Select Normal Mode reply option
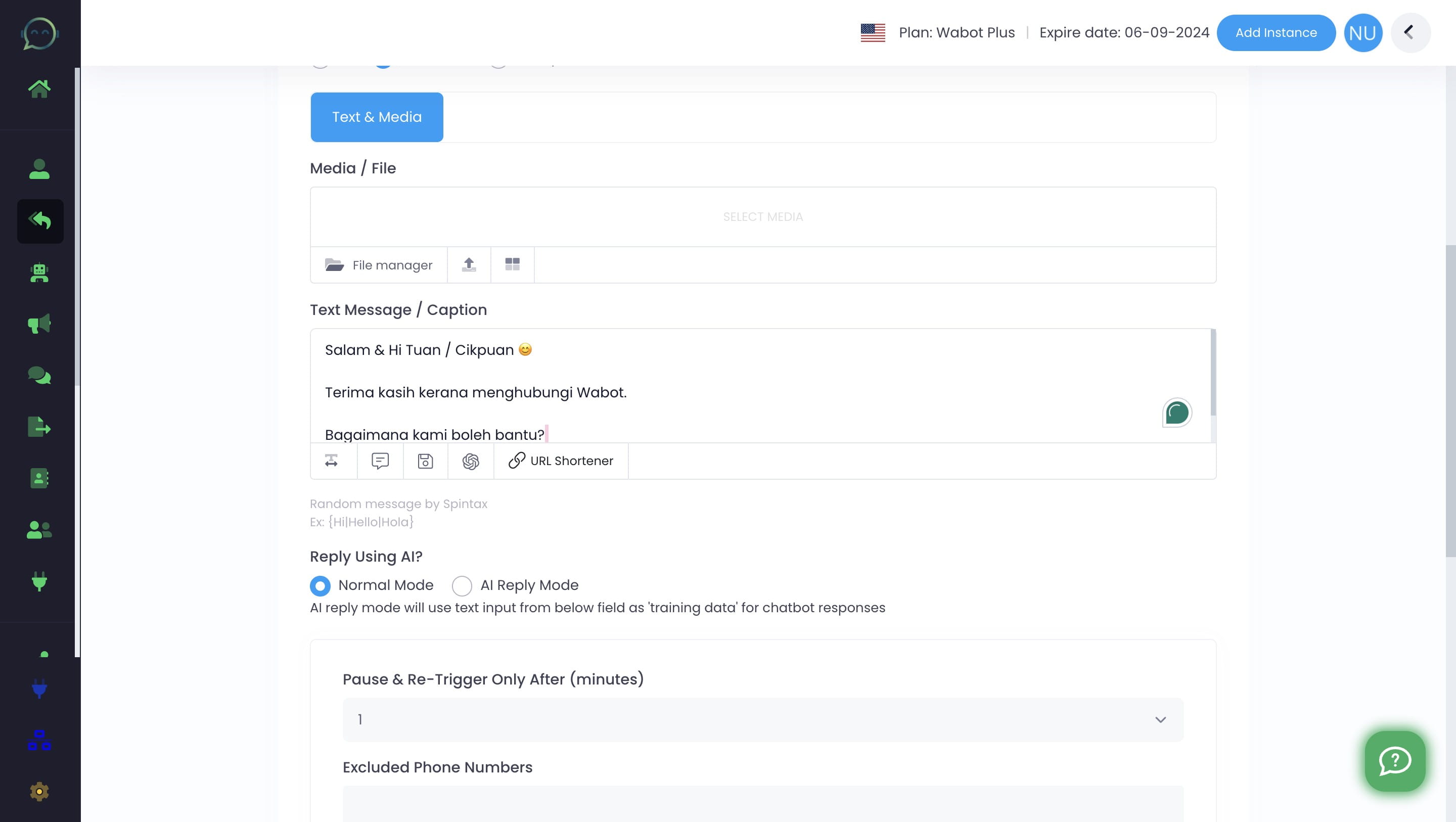Viewport: 1456px width, 822px height. pyautogui.click(x=320, y=586)
